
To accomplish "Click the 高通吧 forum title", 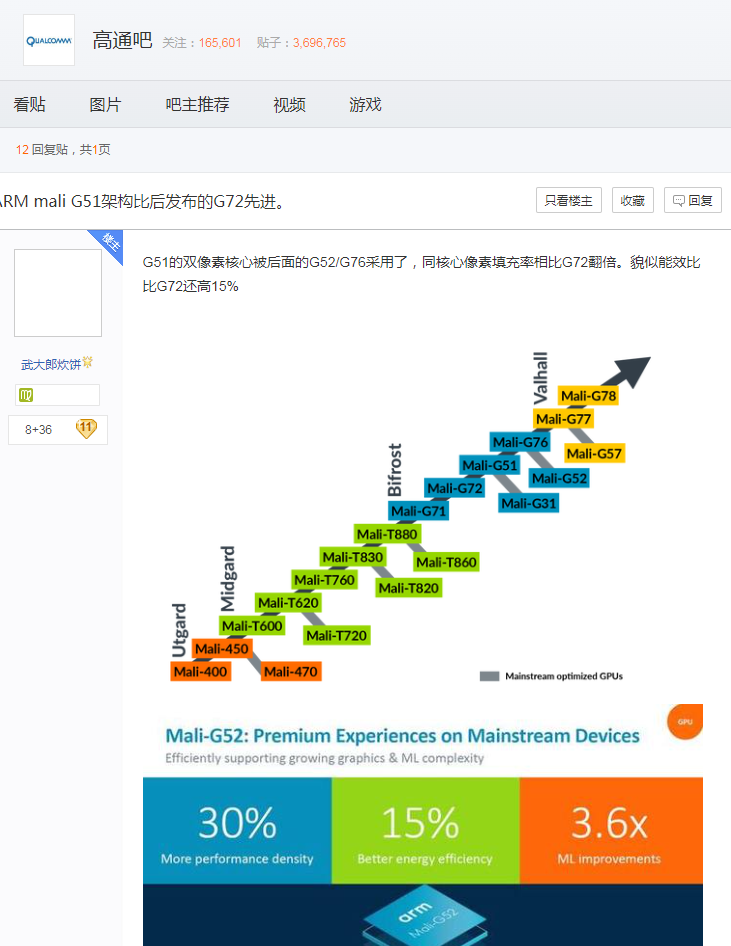I will (x=122, y=40).
